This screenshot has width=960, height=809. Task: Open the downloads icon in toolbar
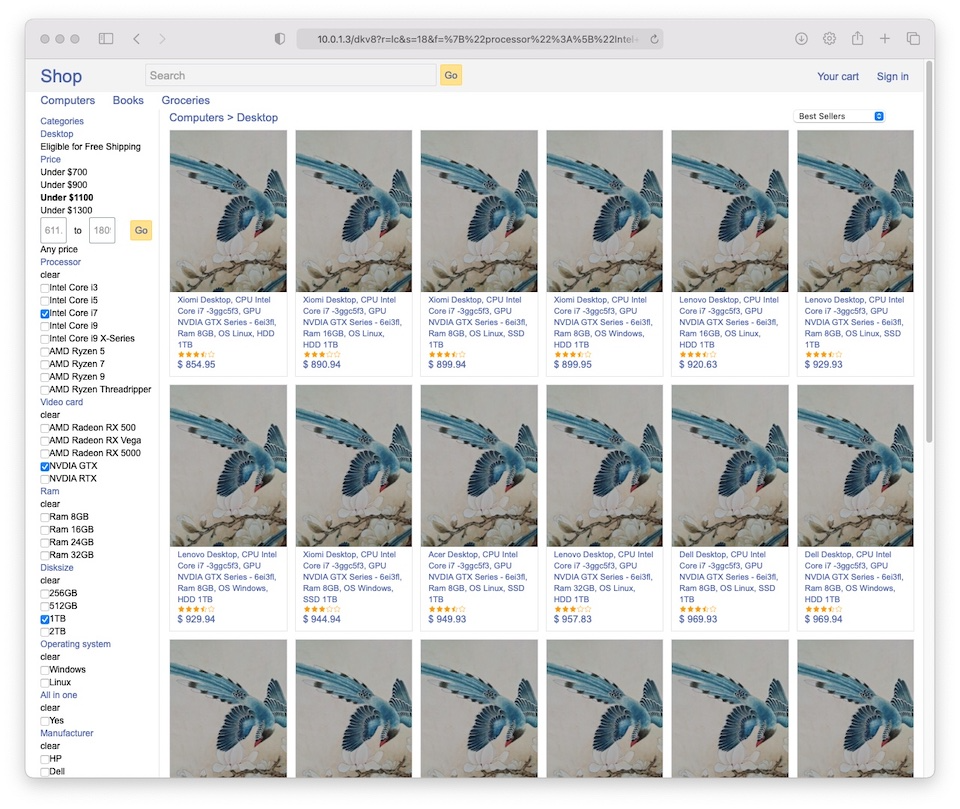click(801, 39)
